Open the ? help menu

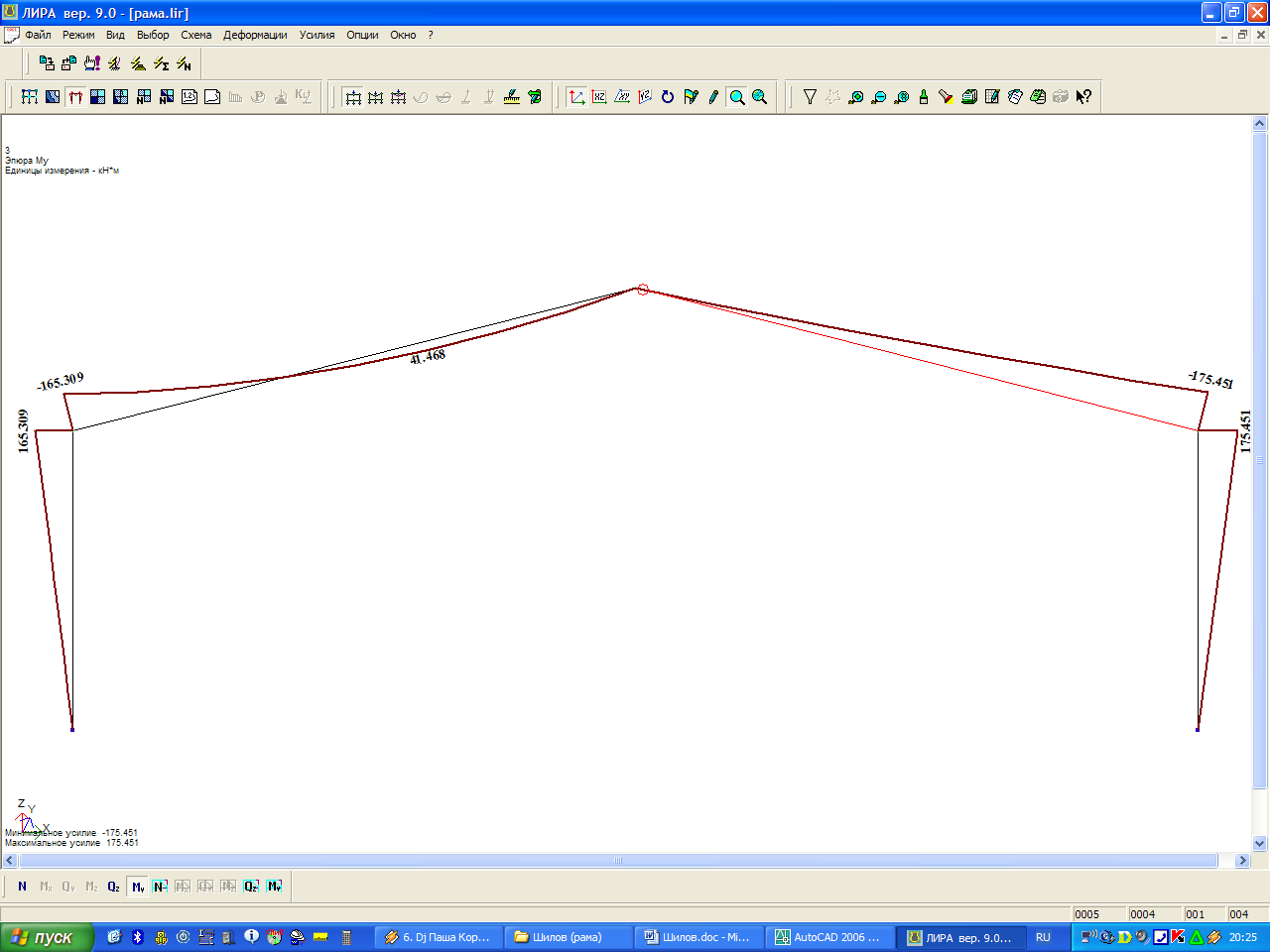(x=431, y=35)
